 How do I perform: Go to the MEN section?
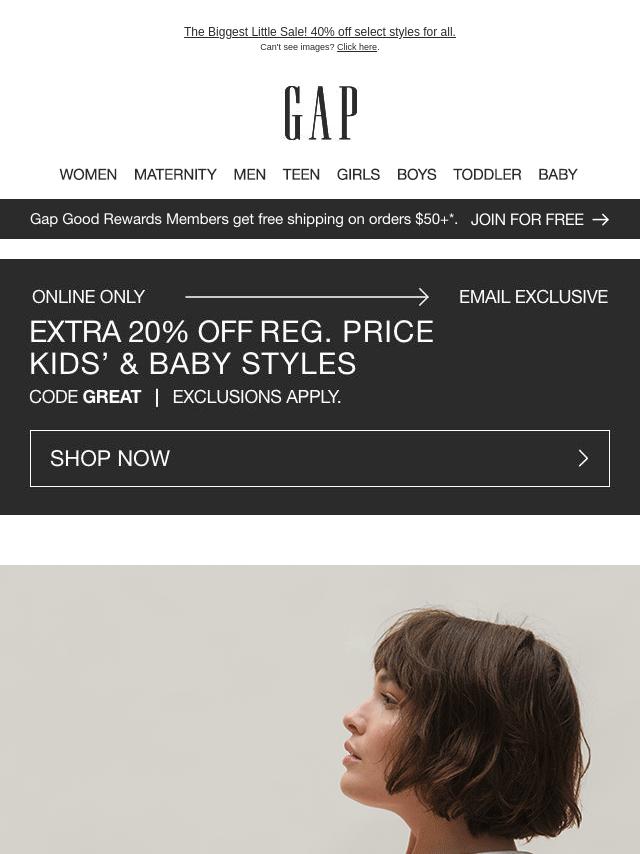249,174
